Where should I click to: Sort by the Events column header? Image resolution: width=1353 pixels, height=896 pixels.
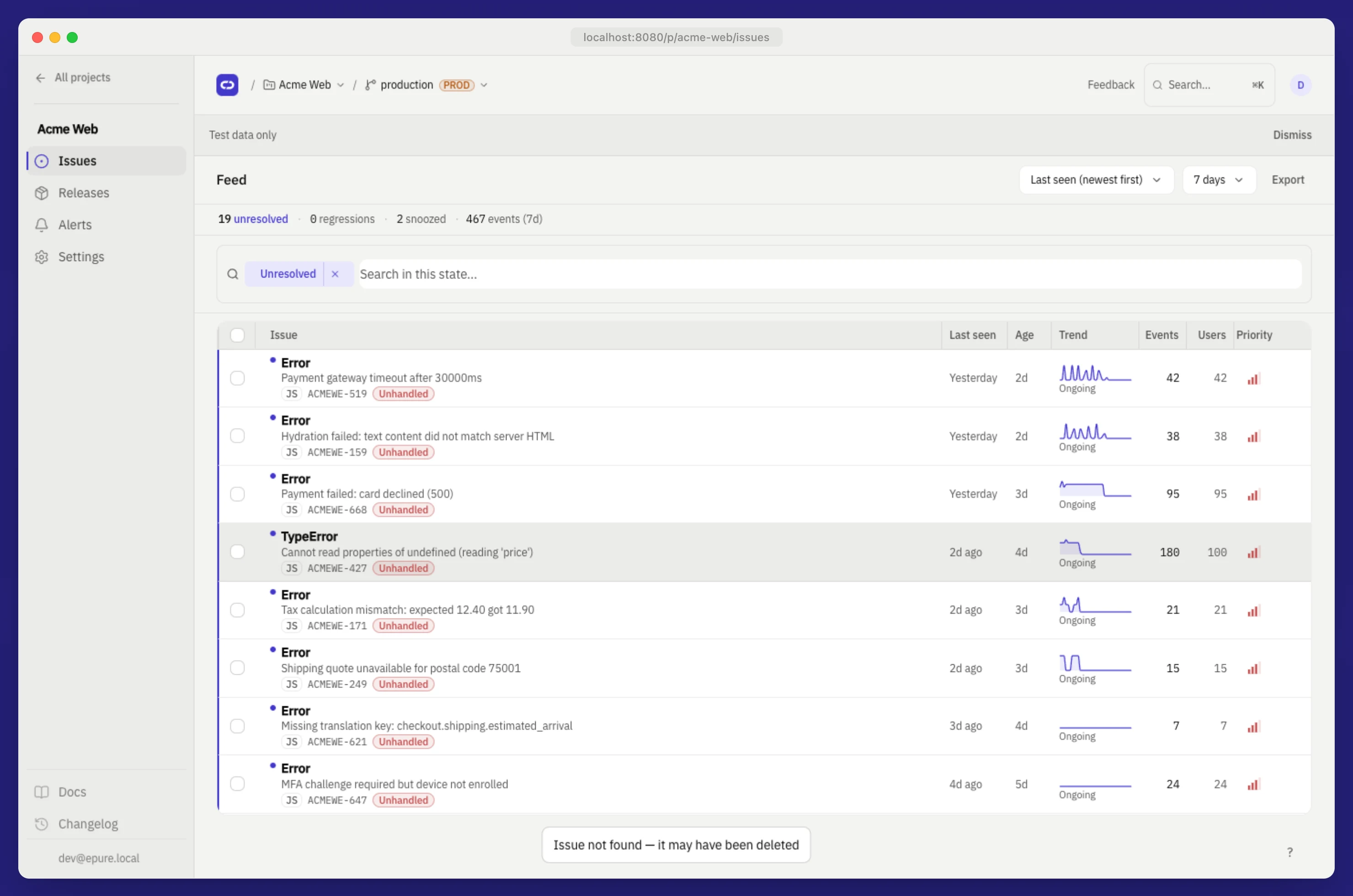click(x=1161, y=336)
